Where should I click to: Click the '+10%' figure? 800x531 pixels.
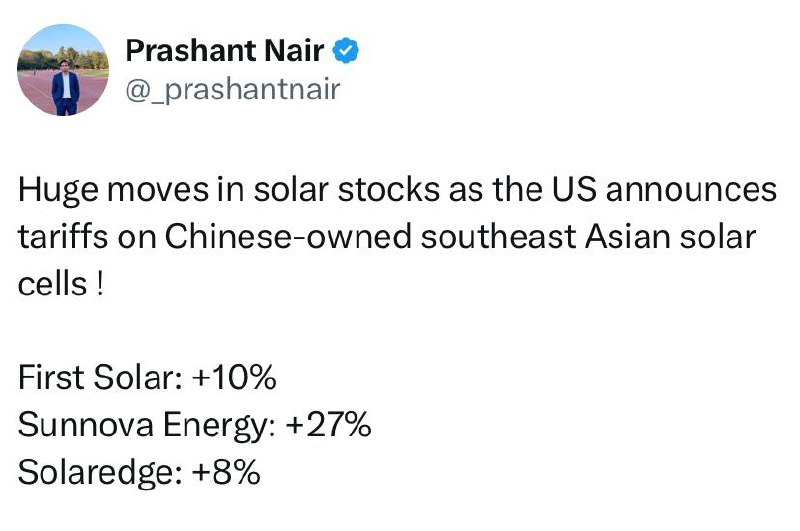click(x=234, y=377)
